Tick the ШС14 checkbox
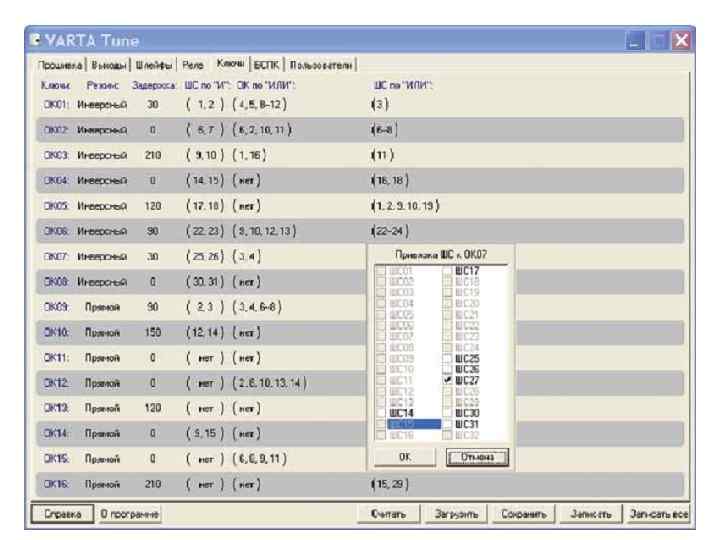This screenshot has width=720, height=540. click(381, 413)
